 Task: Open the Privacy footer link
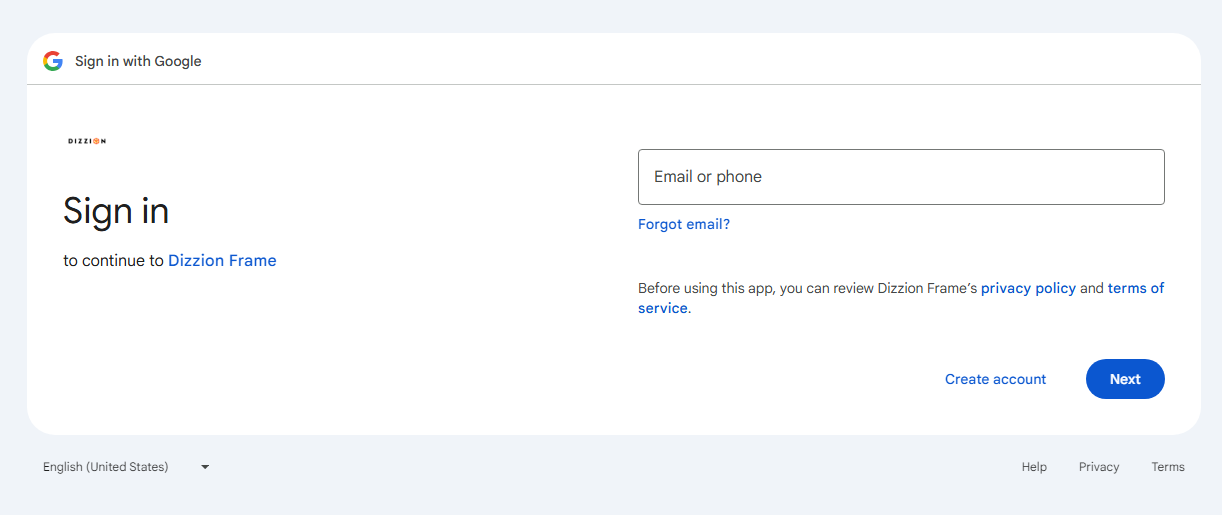[1099, 467]
